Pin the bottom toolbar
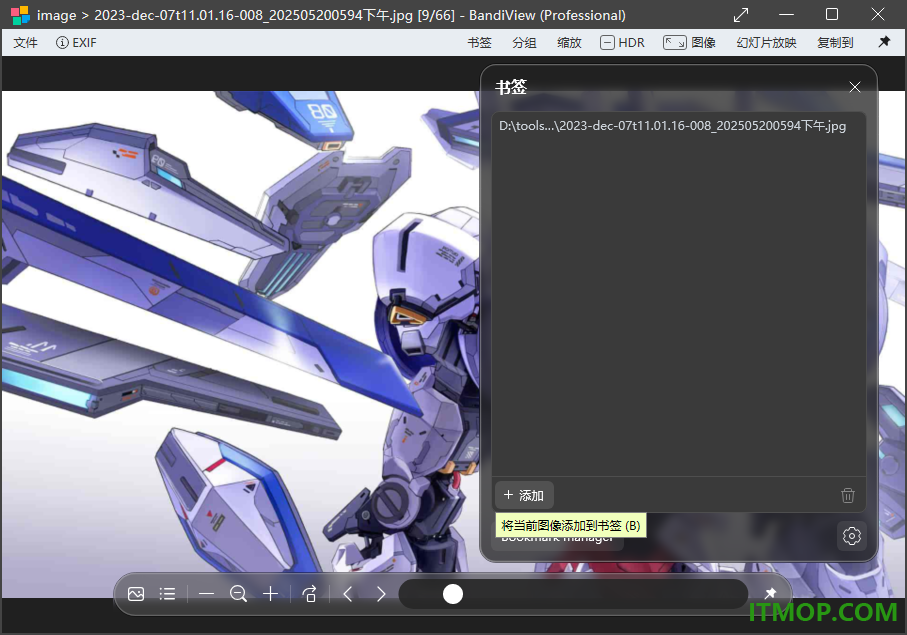 click(770, 593)
